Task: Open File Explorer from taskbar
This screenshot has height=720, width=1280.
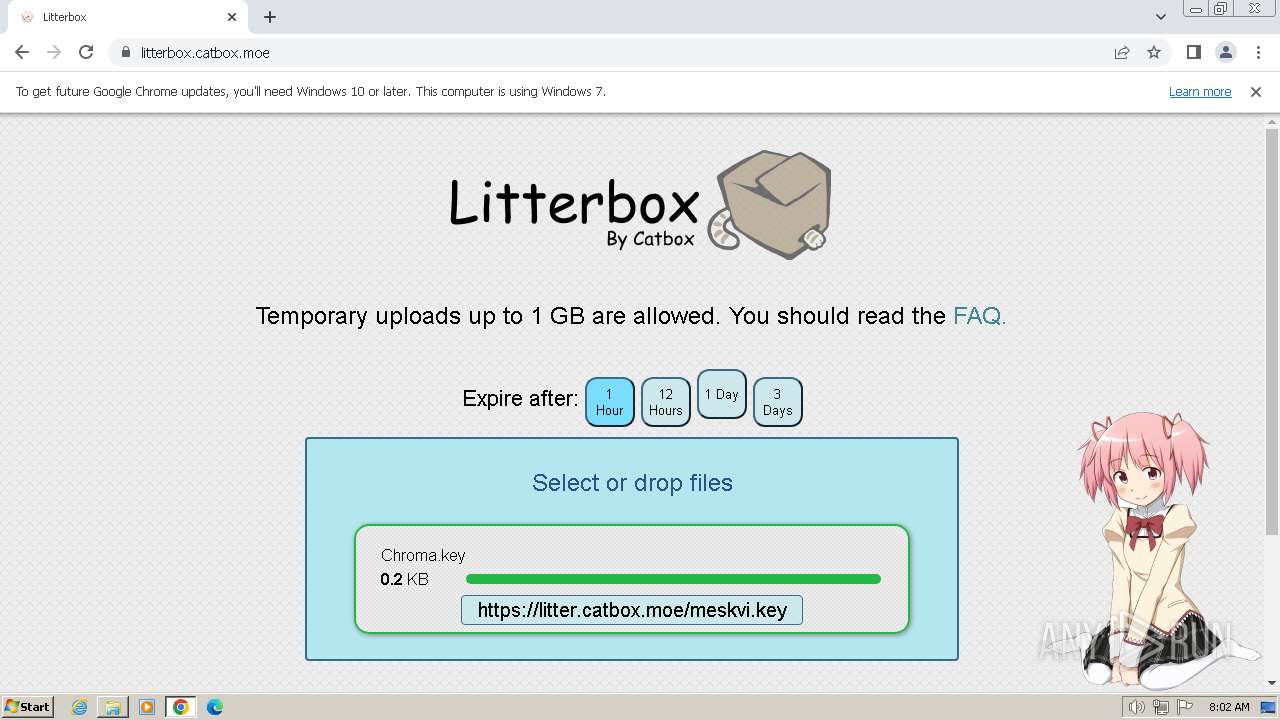Action: coord(113,707)
